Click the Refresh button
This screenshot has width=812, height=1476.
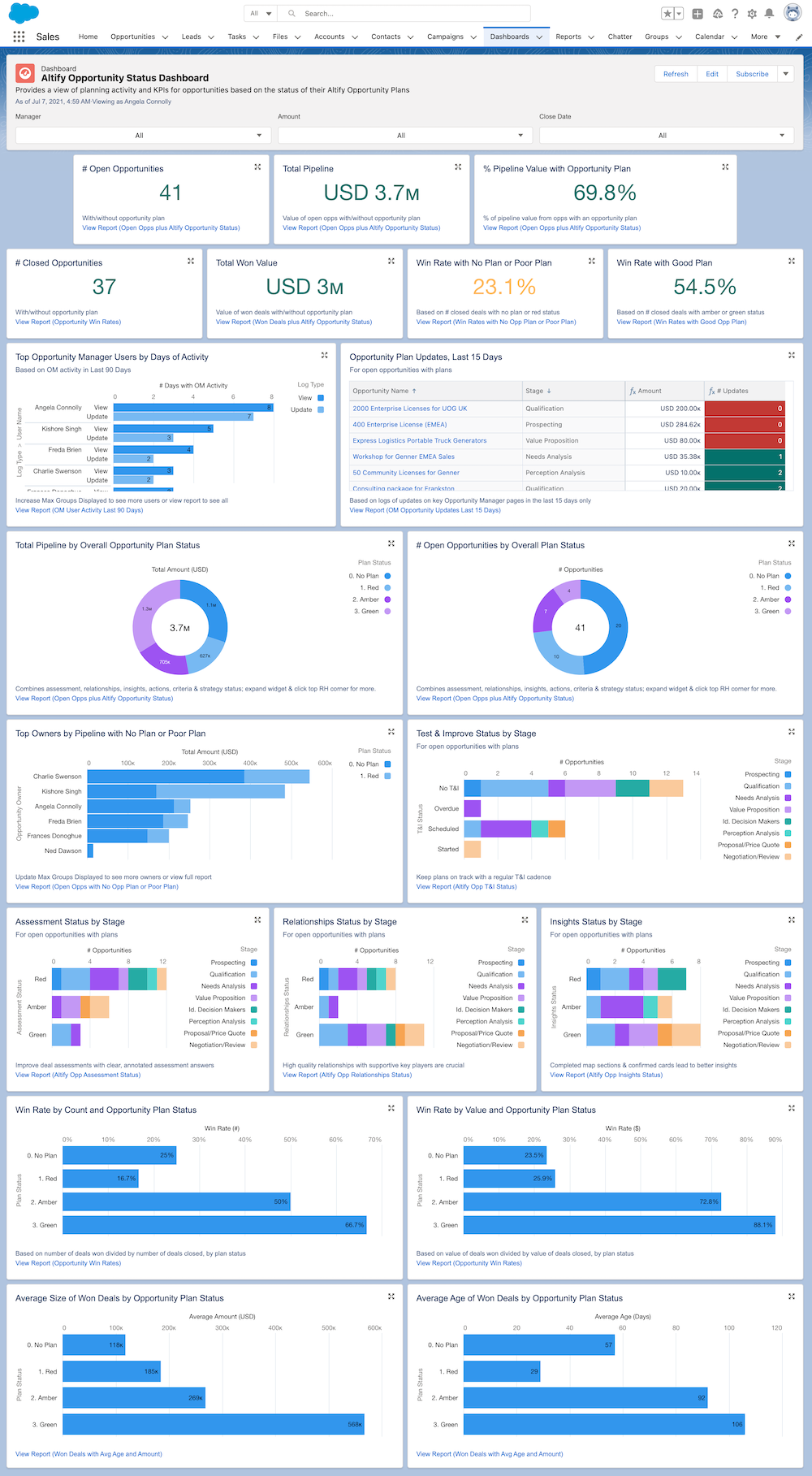tap(676, 74)
